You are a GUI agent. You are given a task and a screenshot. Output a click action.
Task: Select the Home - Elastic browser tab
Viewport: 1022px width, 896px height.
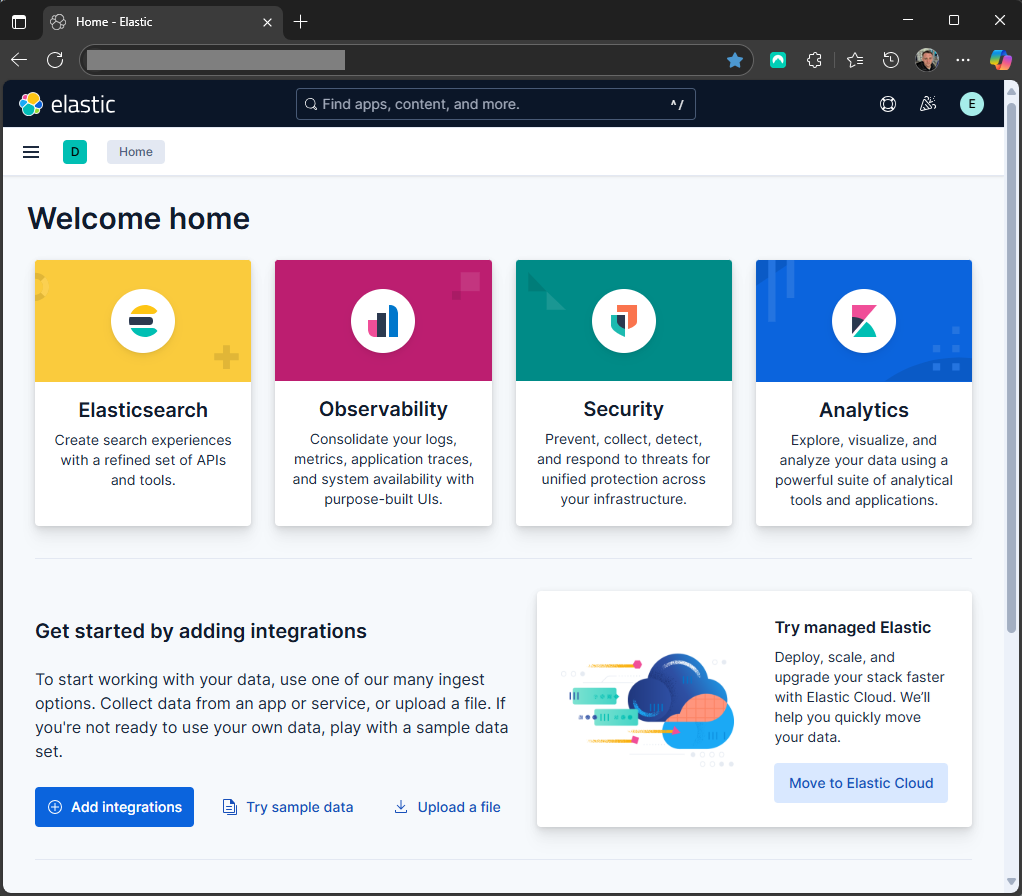coord(163,22)
